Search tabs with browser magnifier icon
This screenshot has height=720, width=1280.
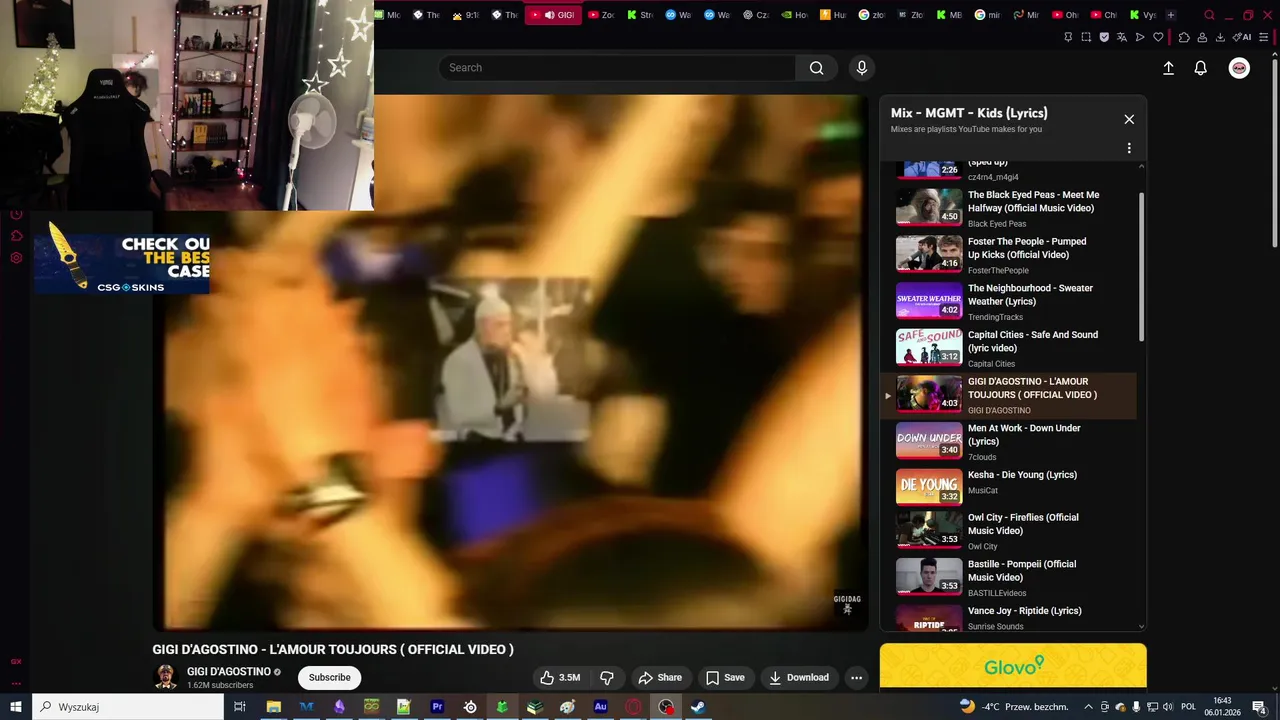pyautogui.click(x=1209, y=15)
